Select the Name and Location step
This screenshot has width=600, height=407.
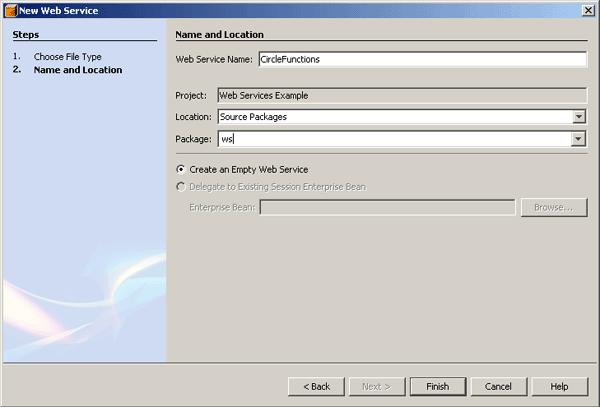click(x=78, y=70)
